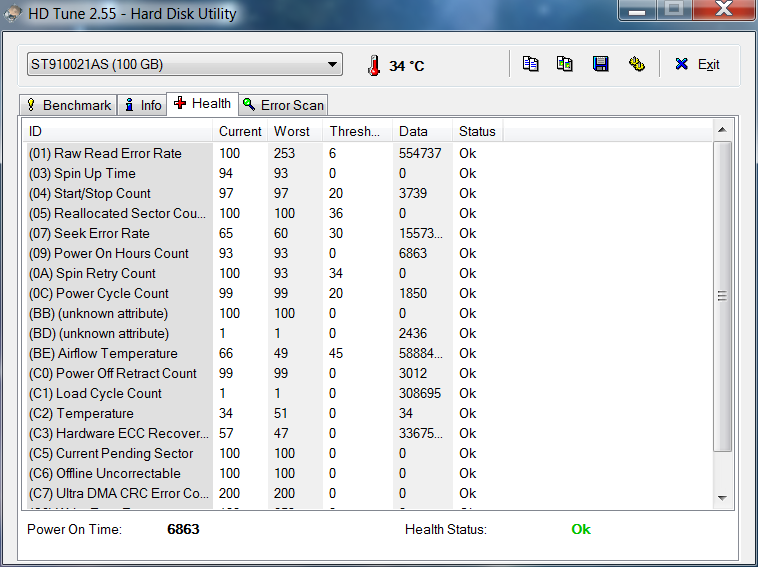The width and height of the screenshot is (758, 567).
Task: Click the scrollbar up arrow
Action: pyautogui.click(x=722, y=130)
